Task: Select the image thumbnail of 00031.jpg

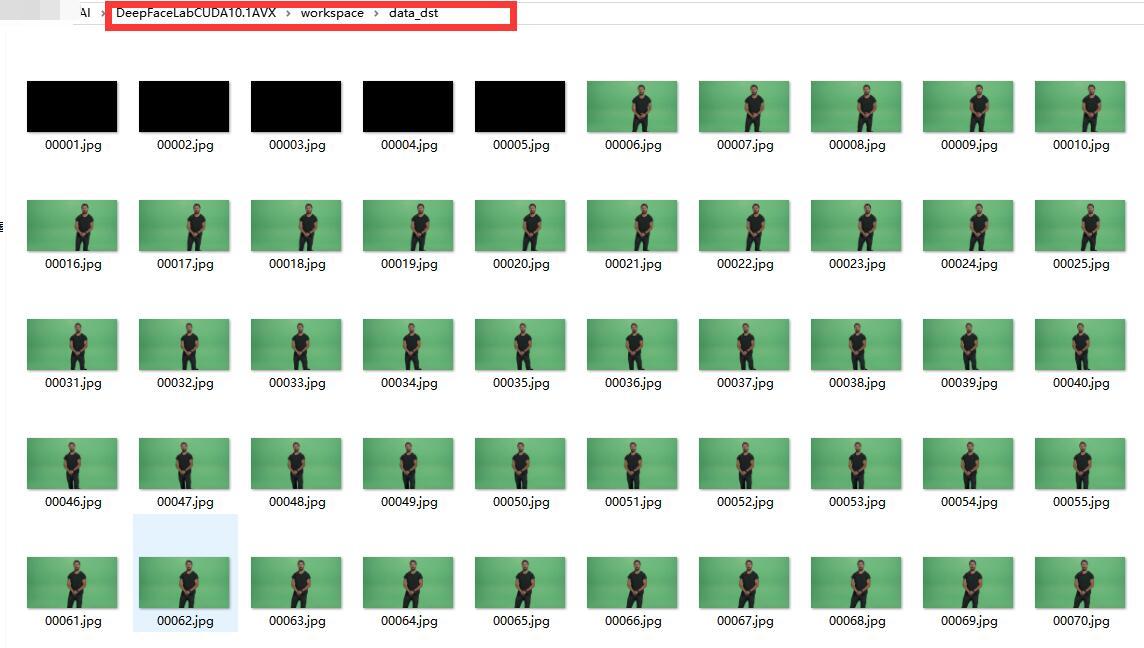Action: click(72, 344)
